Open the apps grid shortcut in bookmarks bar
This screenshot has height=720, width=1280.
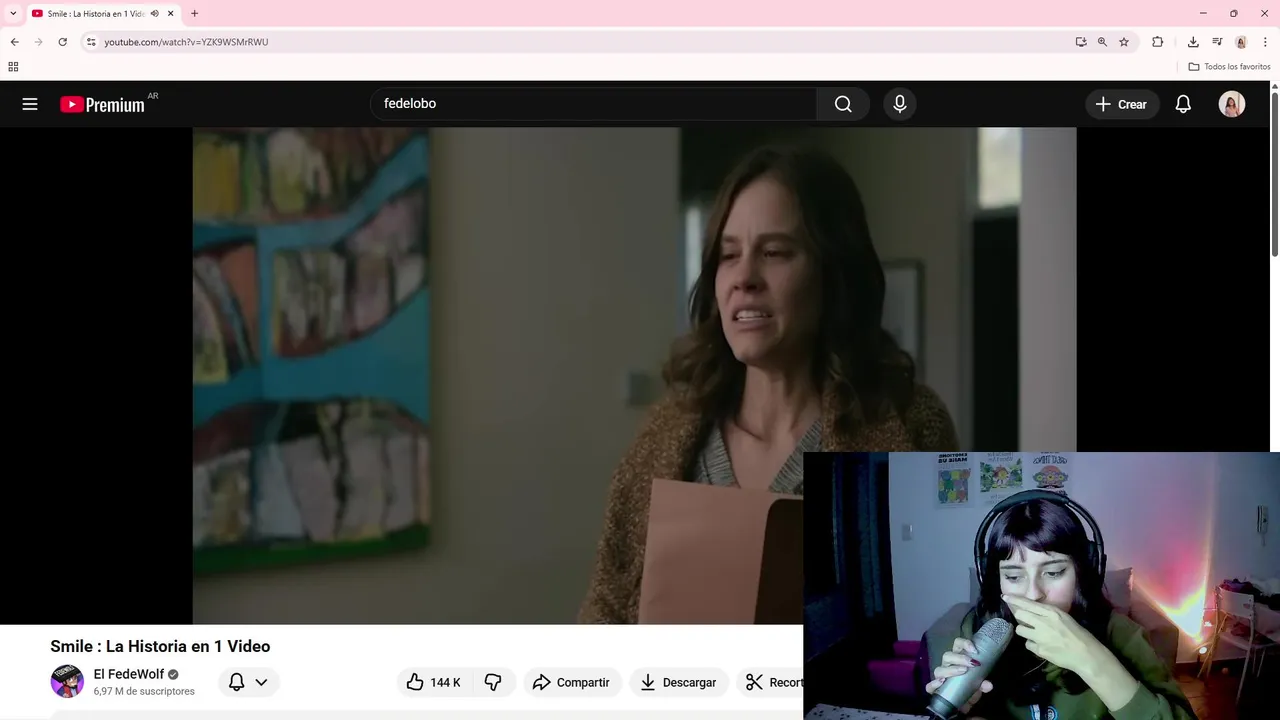click(13, 67)
